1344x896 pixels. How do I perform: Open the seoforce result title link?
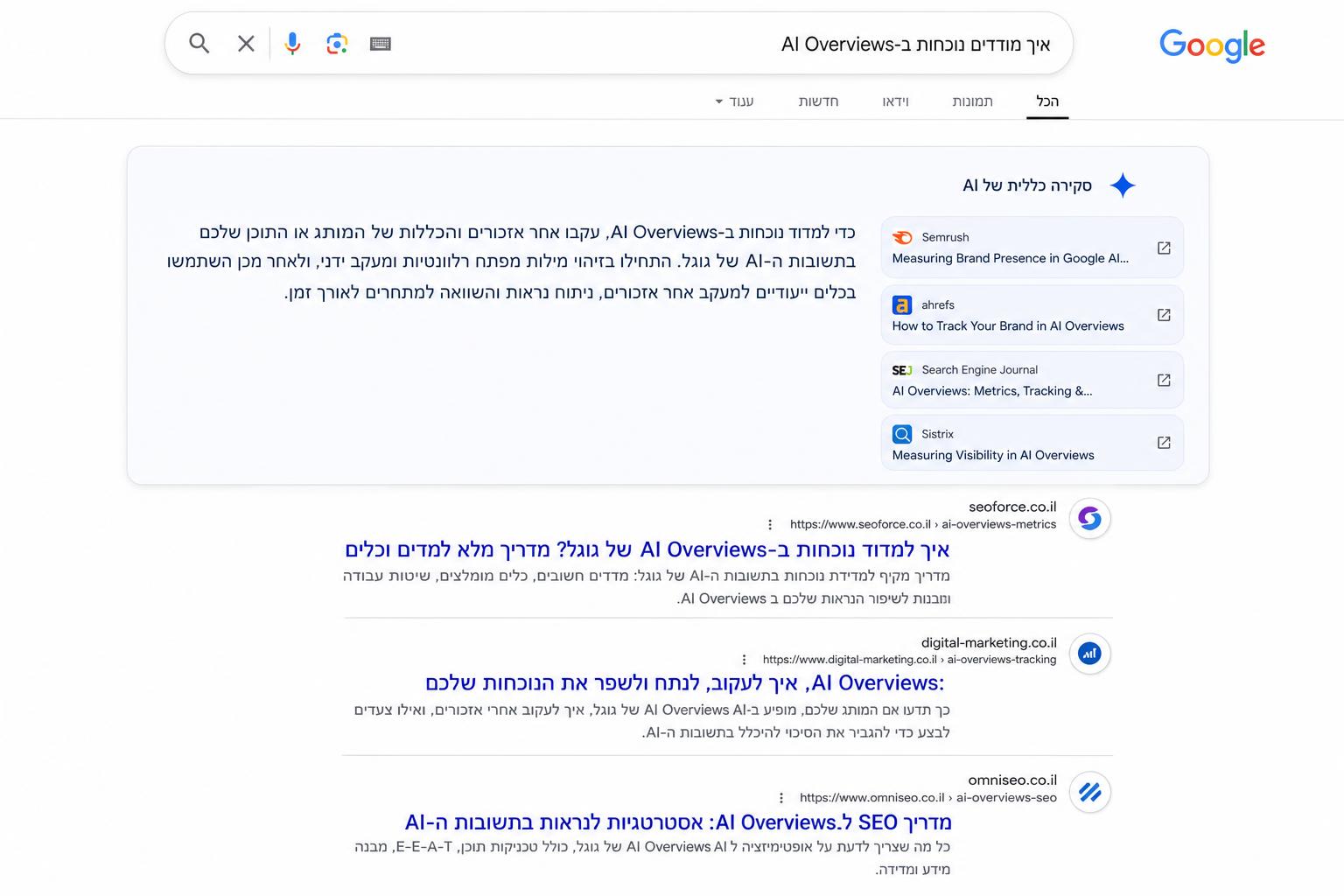click(x=647, y=549)
